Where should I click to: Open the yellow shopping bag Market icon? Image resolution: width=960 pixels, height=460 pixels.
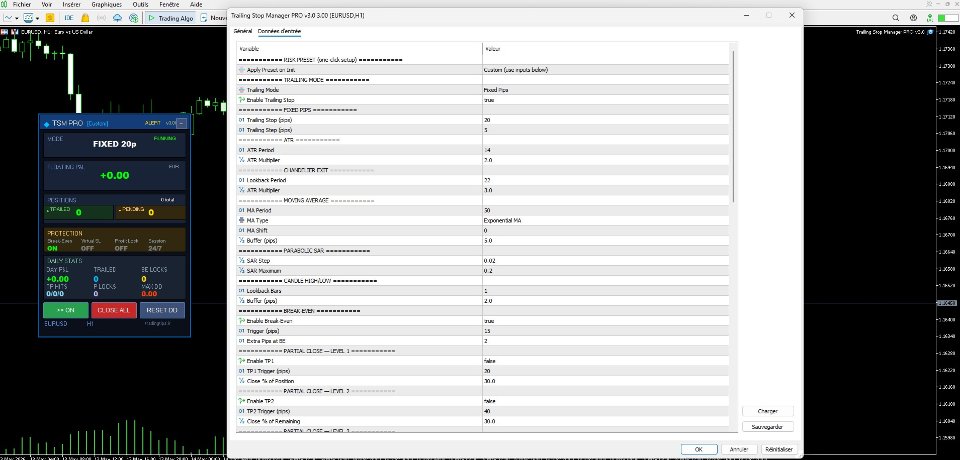85,18
